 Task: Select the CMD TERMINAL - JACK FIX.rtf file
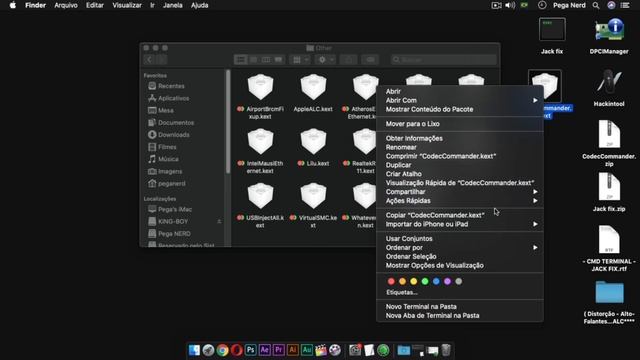pos(609,239)
